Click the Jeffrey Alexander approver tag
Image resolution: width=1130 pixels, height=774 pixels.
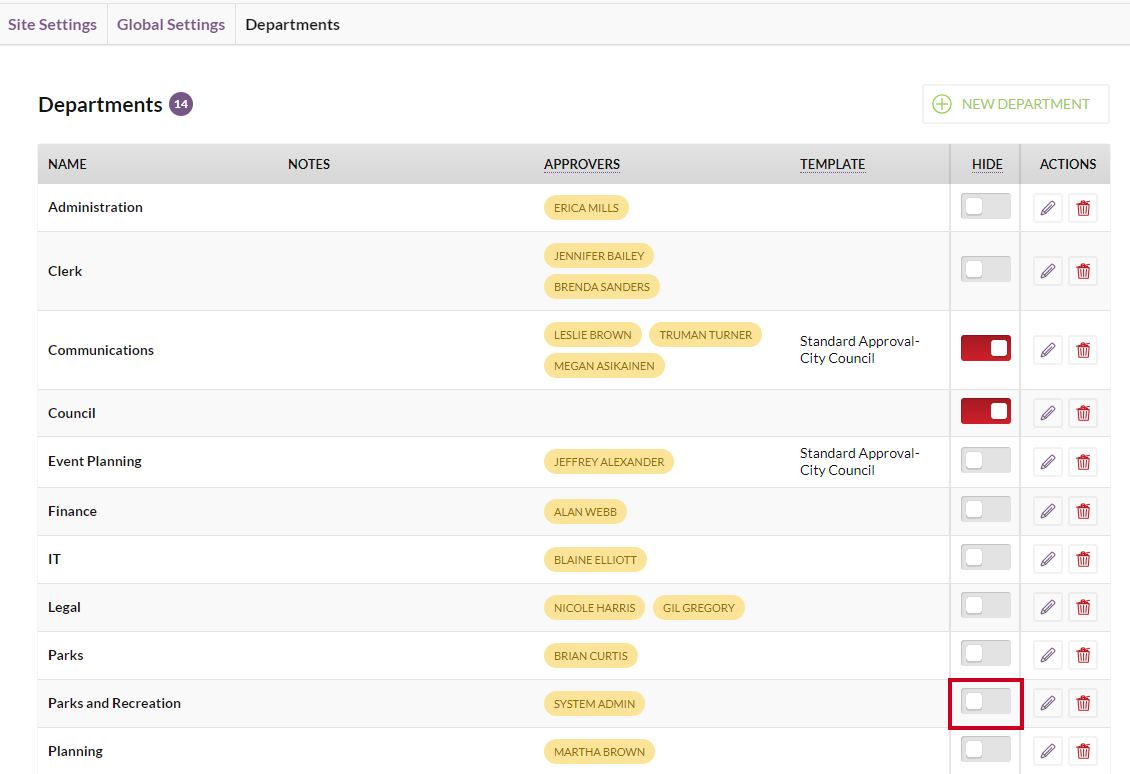pos(609,462)
